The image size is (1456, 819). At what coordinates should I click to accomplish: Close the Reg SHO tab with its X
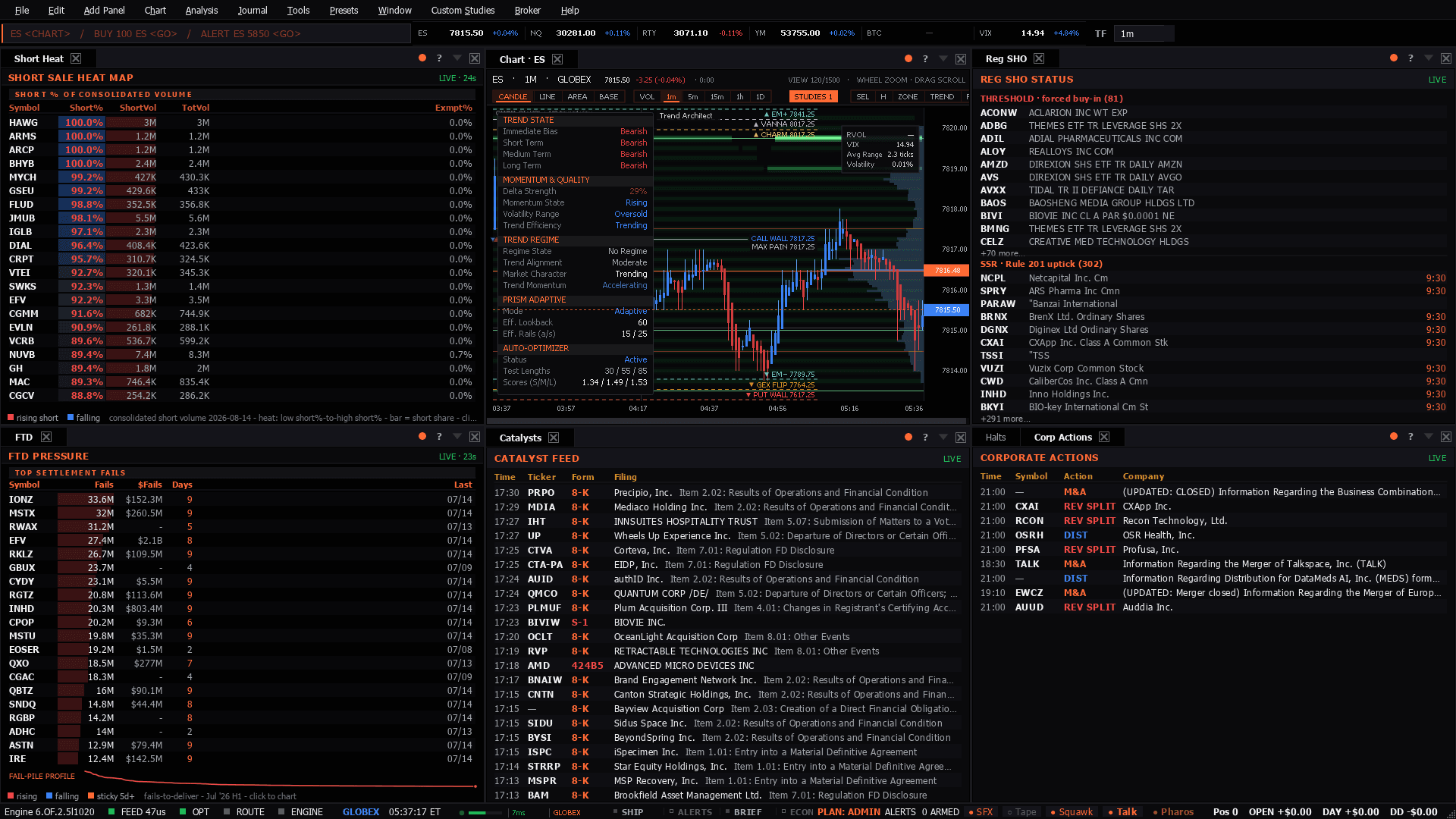(1039, 58)
